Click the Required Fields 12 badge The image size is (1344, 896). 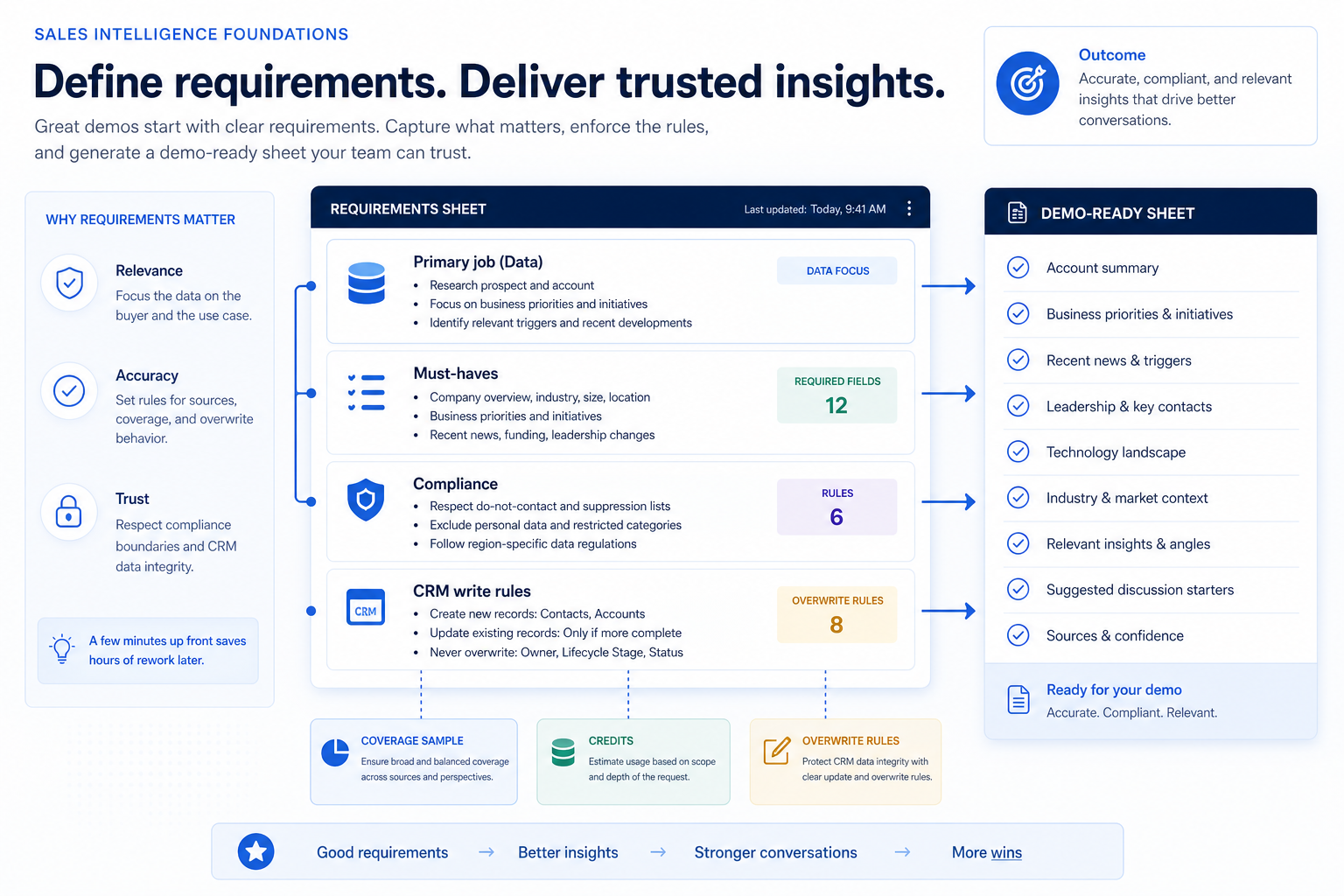point(837,395)
